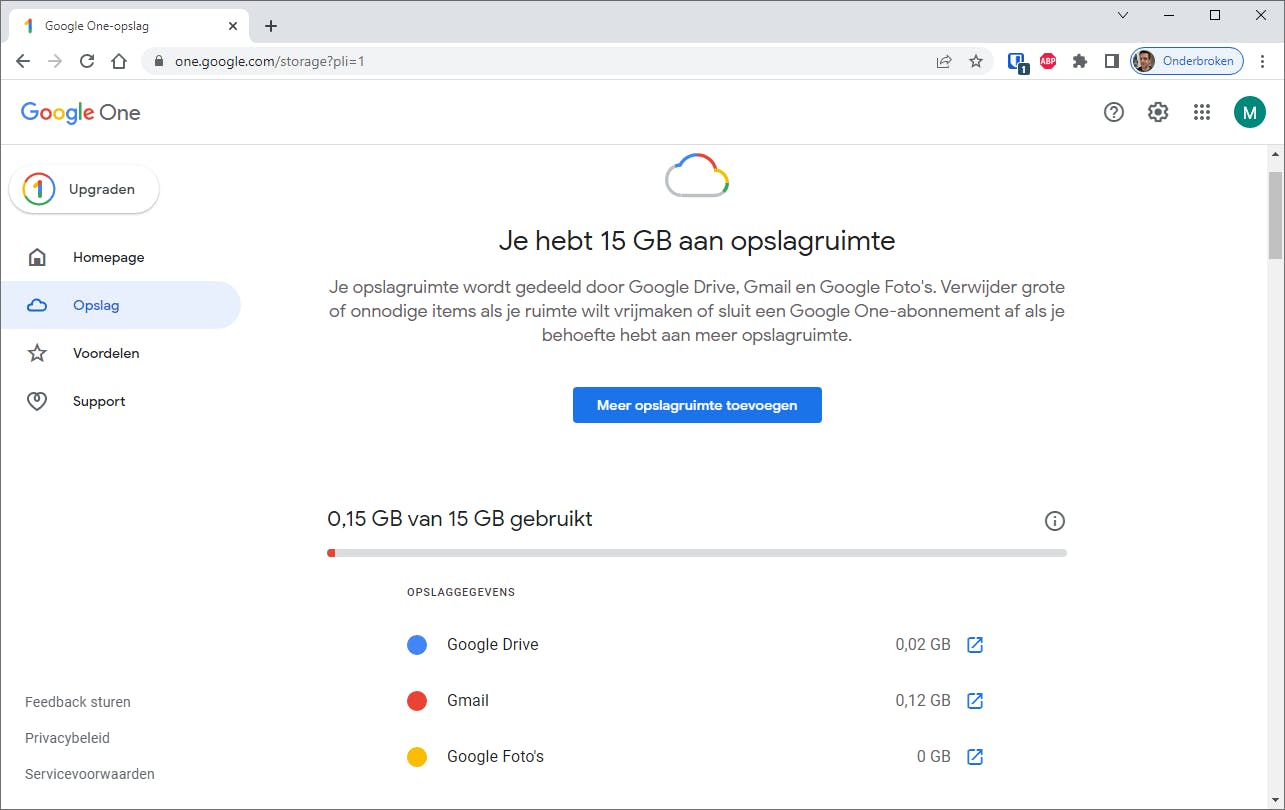Click the AdBlock Plus extension icon
Image resolution: width=1285 pixels, height=810 pixels.
coord(1048,61)
